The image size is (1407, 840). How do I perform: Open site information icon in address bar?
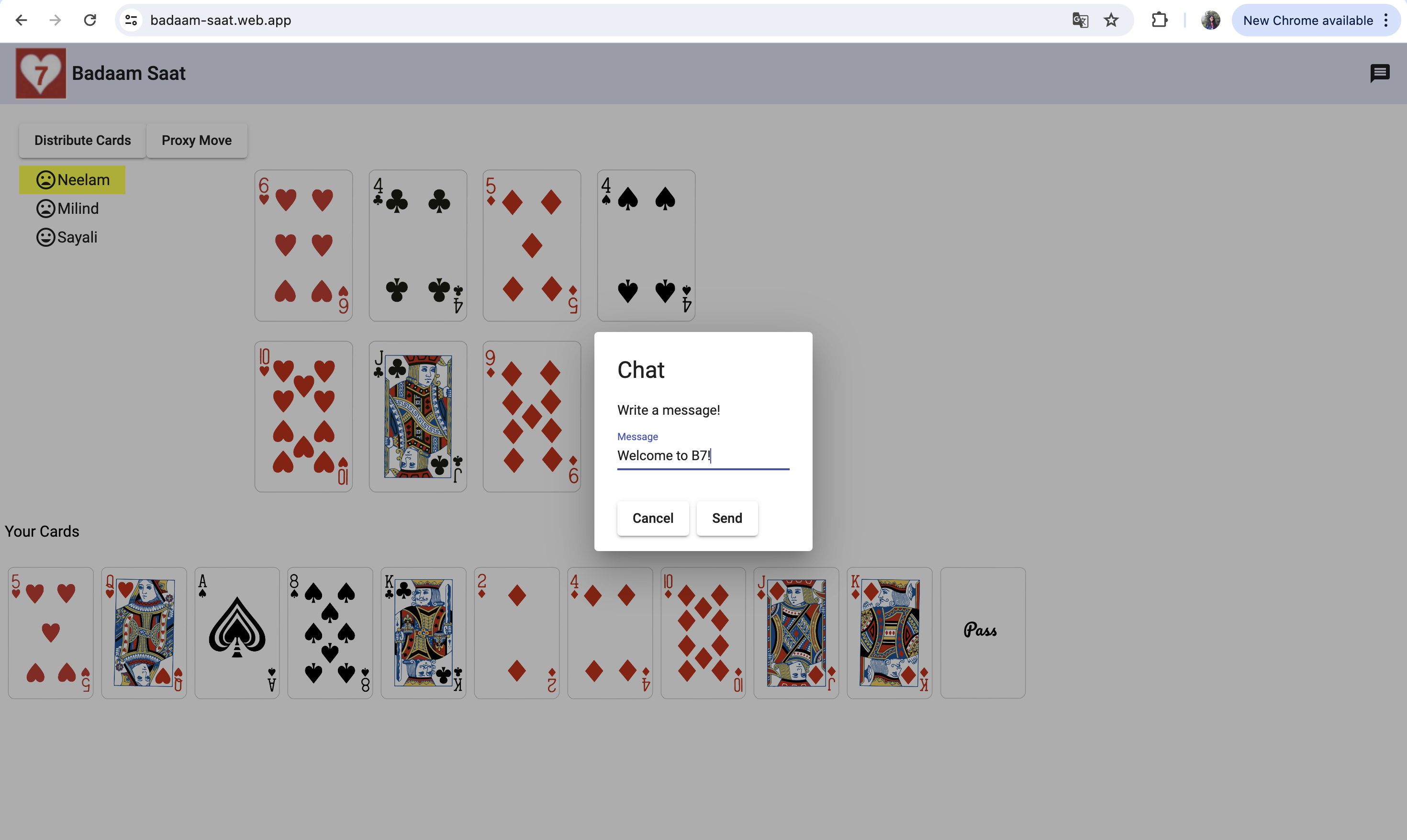[131, 21]
